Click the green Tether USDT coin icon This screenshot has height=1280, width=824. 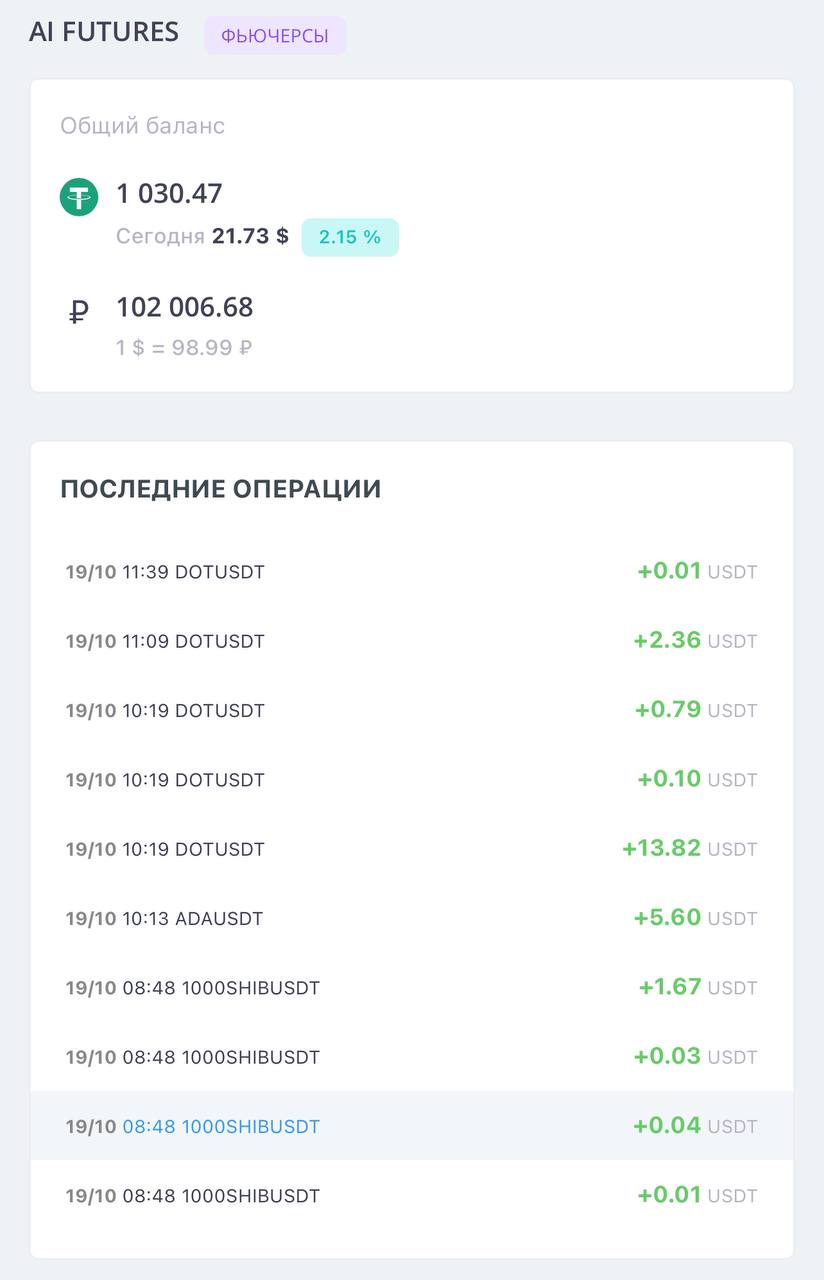click(79, 196)
